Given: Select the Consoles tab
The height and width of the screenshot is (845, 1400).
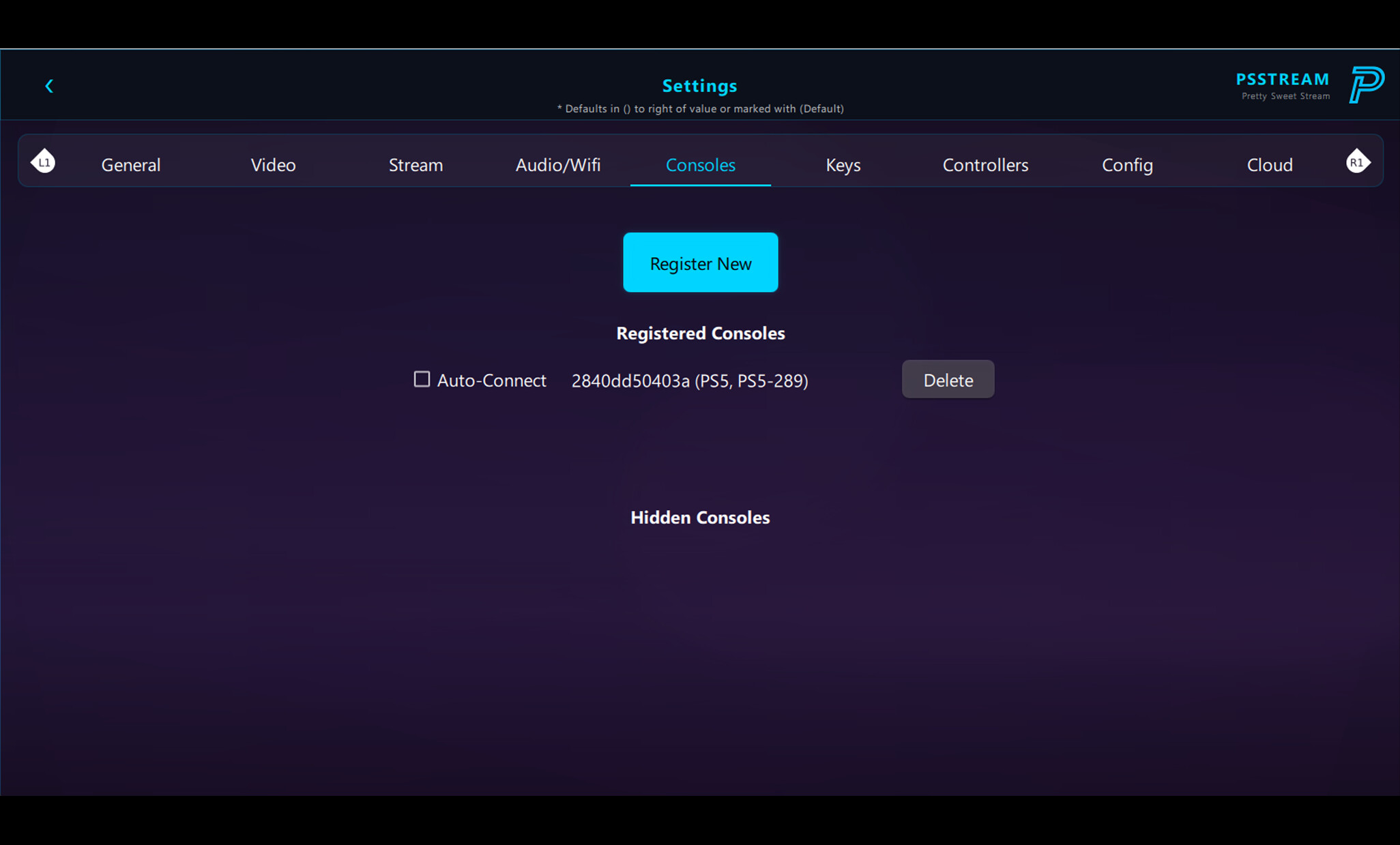Looking at the screenshot, I should [700, 164].
